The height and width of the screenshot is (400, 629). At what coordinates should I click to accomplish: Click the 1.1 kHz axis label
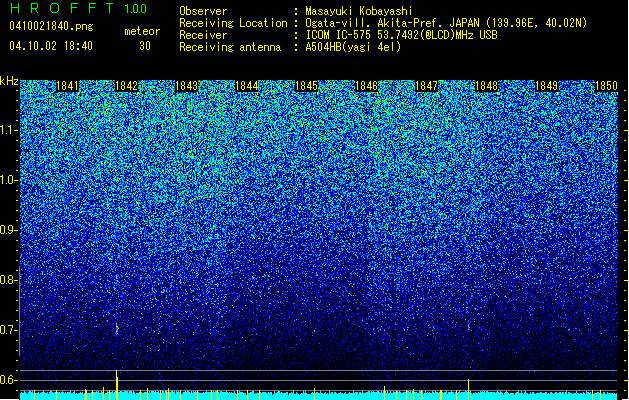tap(9, 130)
